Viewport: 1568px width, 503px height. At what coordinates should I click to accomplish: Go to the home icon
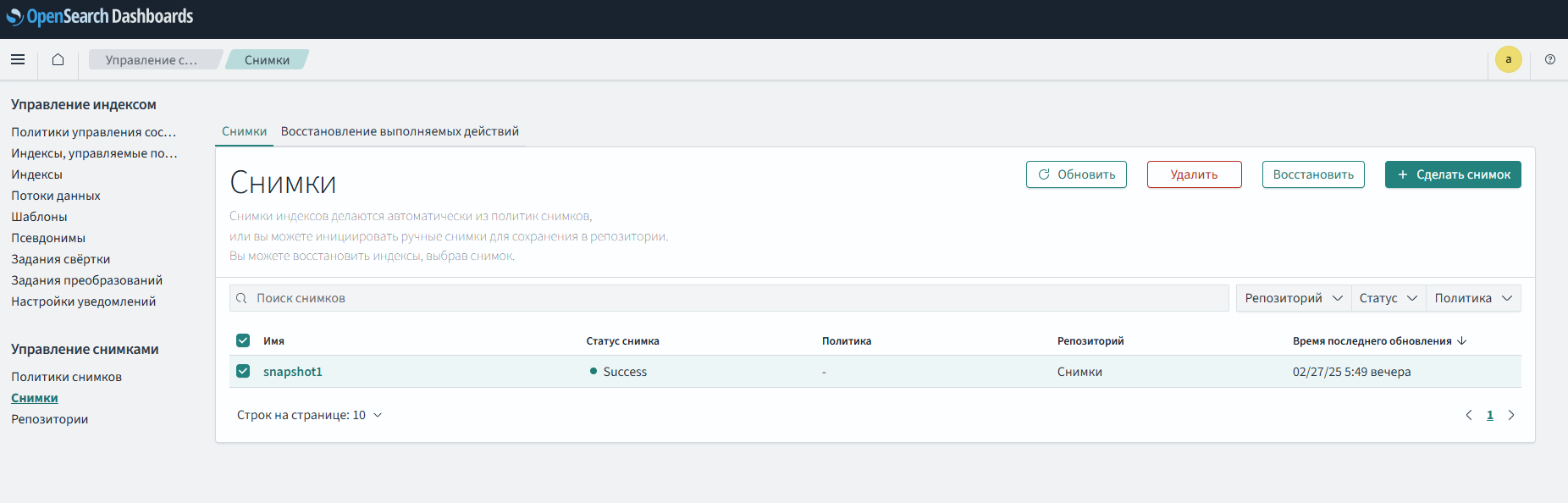tap(58, 59)
